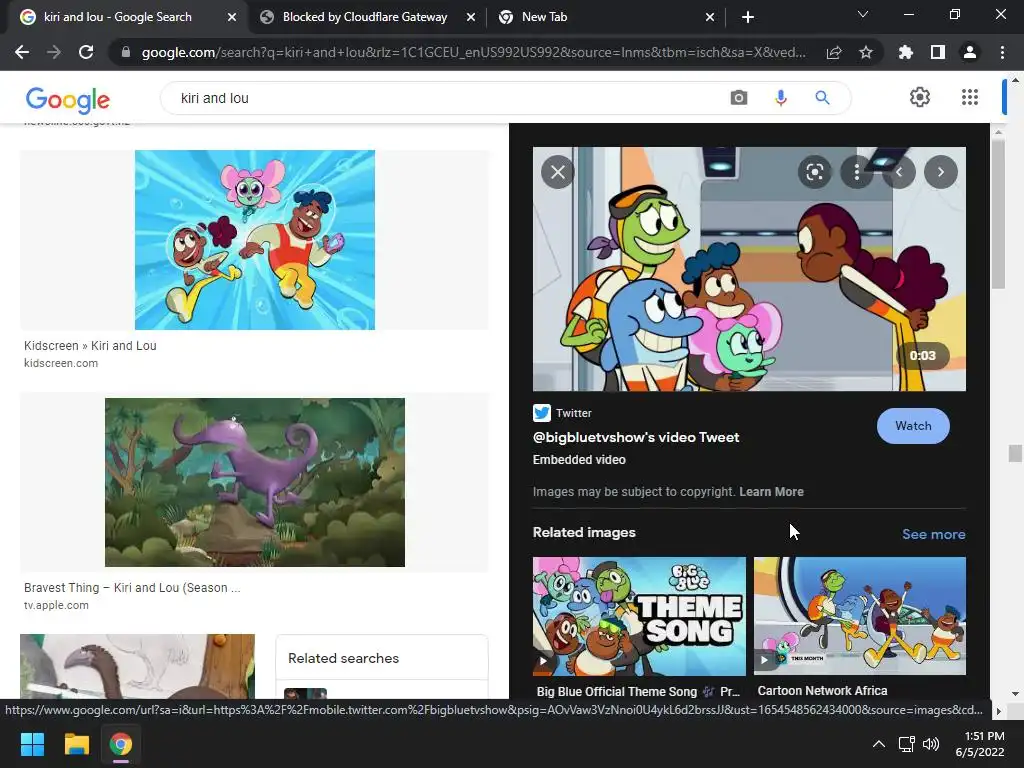Image resolution: width=1024 pixels, height=768 pixels.
Task: Open a new browser tab
Action: [x=748, y=17]
